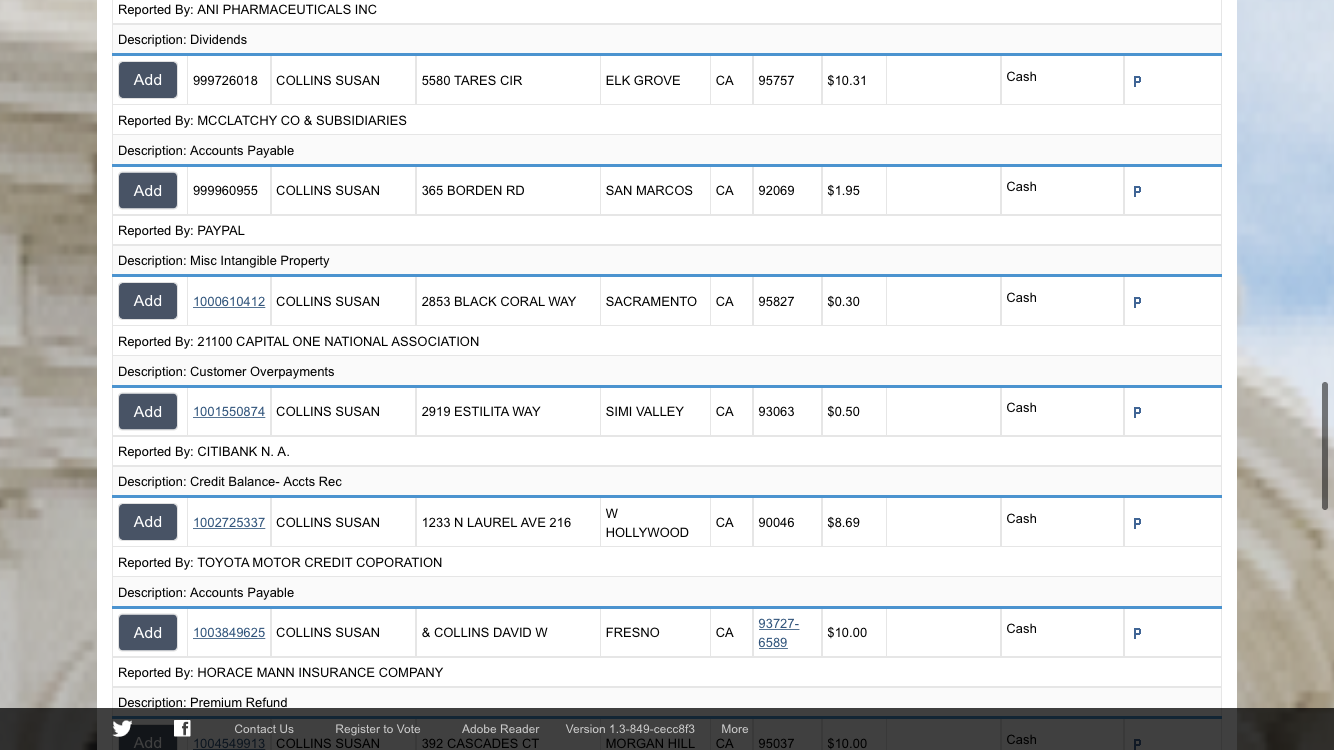The image size is (1334, 750).
Task: Open Register to Vote footer link
Action: [378, 729]
